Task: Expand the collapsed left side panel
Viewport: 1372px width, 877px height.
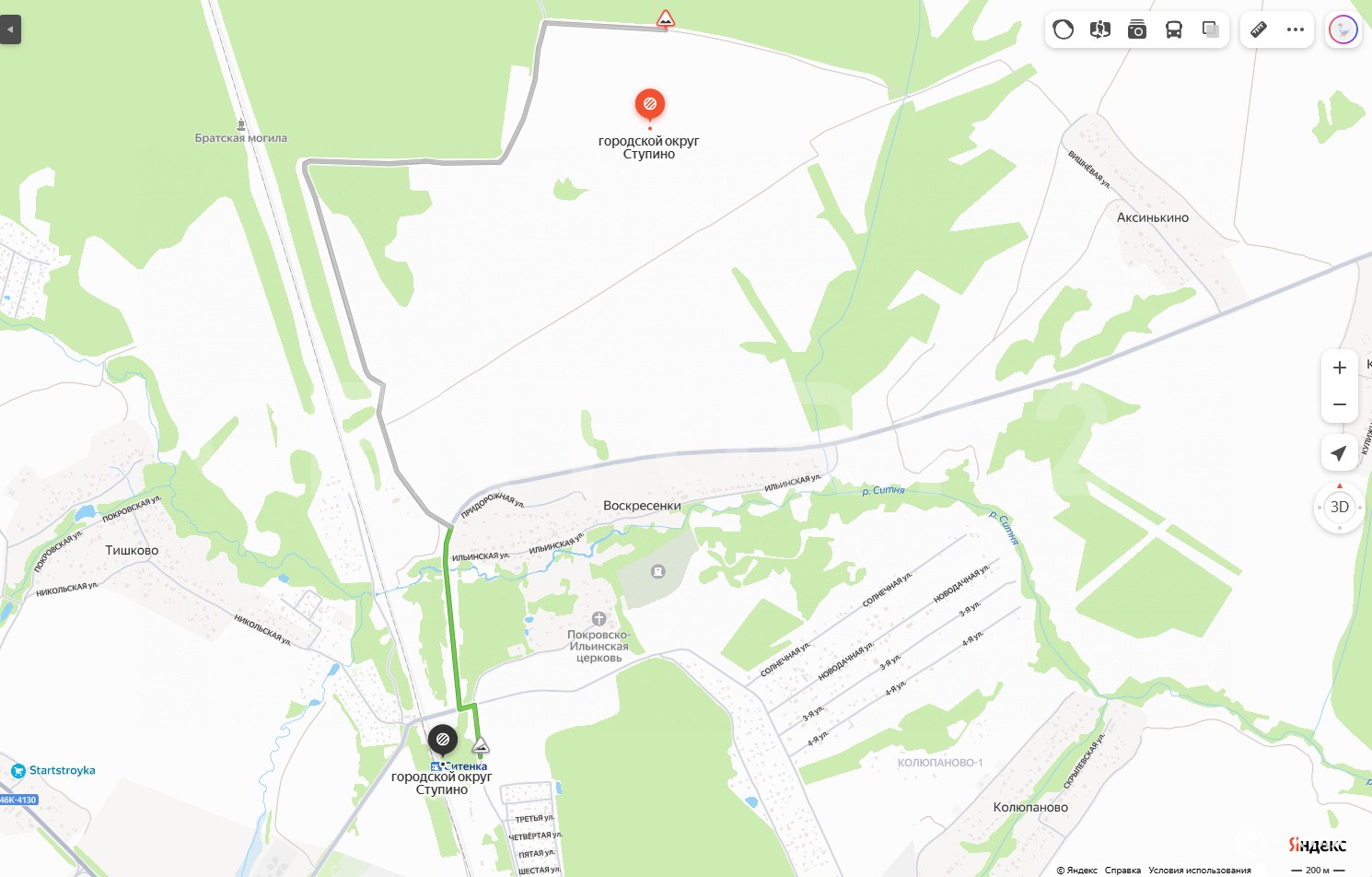Action: tap(10, 29)
